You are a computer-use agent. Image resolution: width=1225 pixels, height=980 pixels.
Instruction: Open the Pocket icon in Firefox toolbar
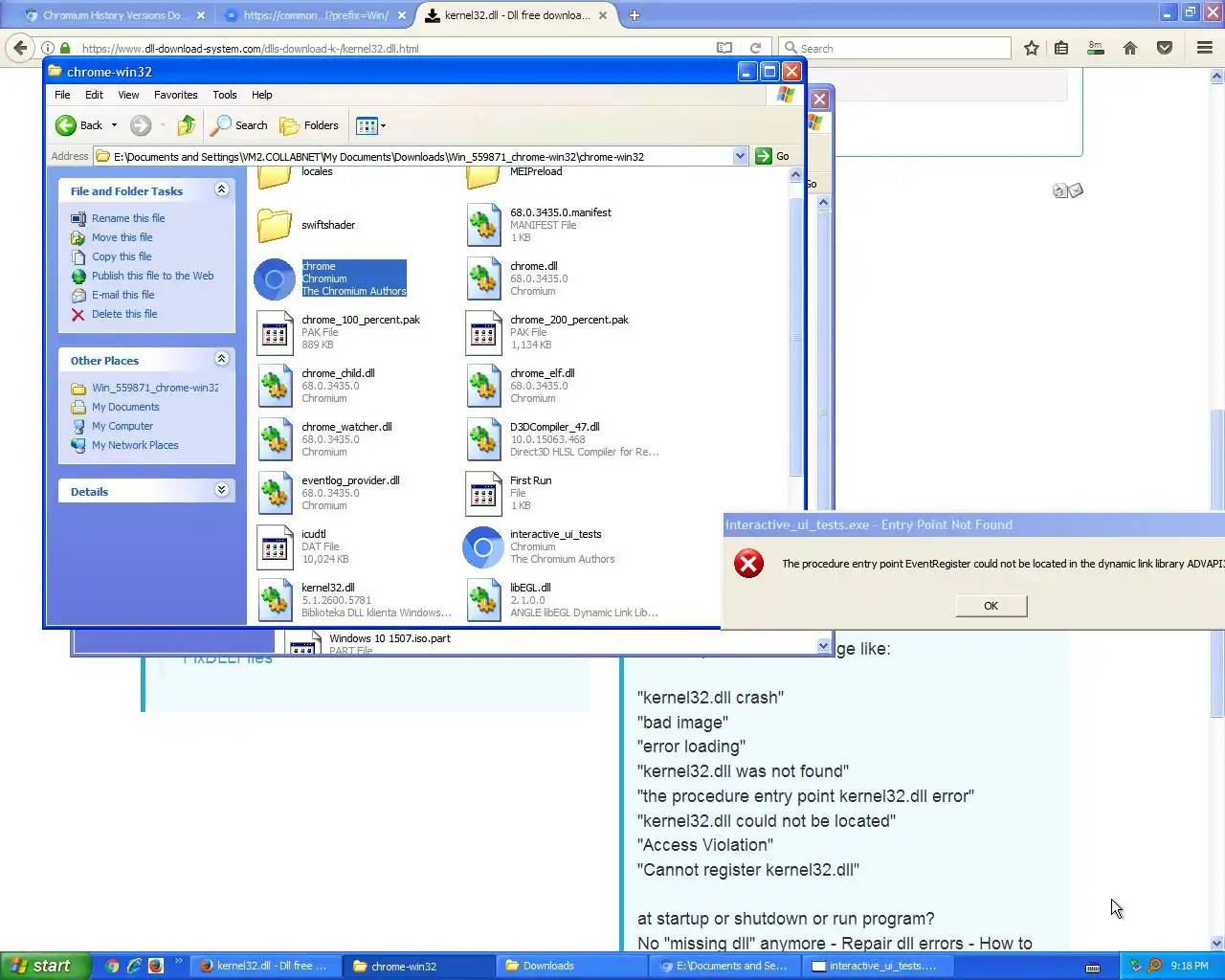pos(1165,48)
